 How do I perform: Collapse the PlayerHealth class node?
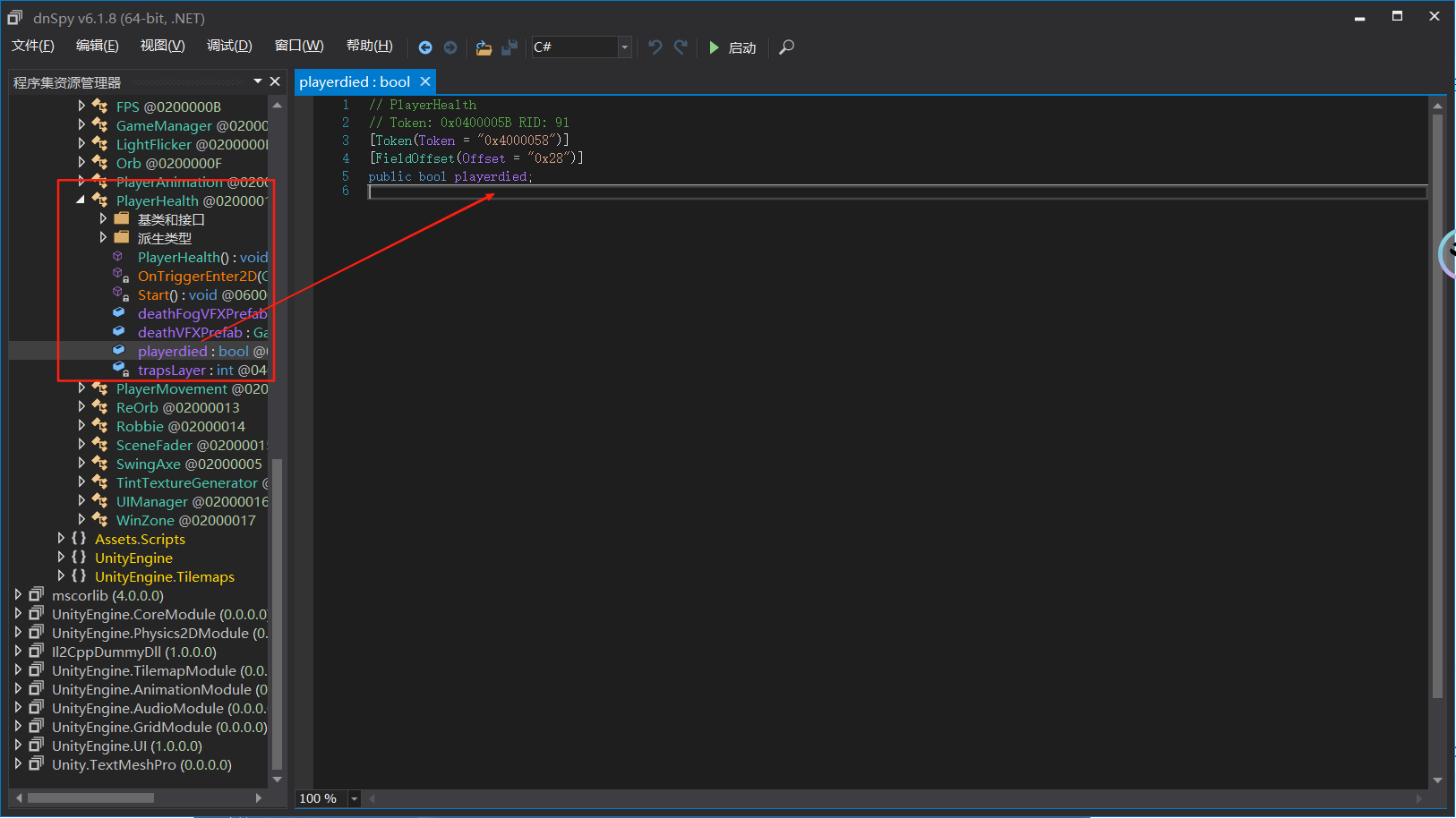pos(81,200)
